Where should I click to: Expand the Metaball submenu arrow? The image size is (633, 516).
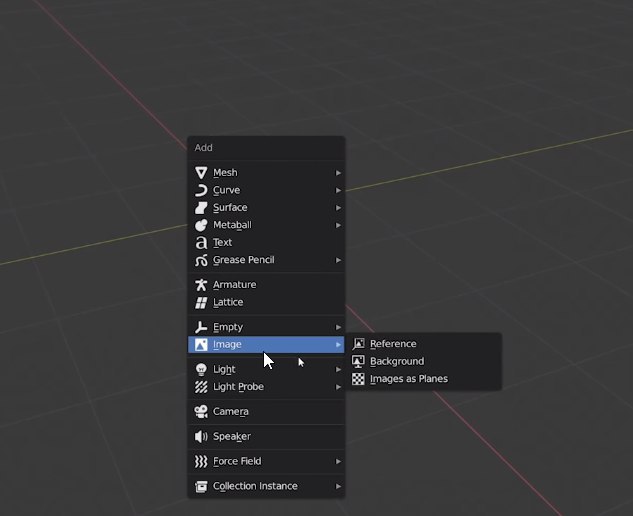click(338, 225)
